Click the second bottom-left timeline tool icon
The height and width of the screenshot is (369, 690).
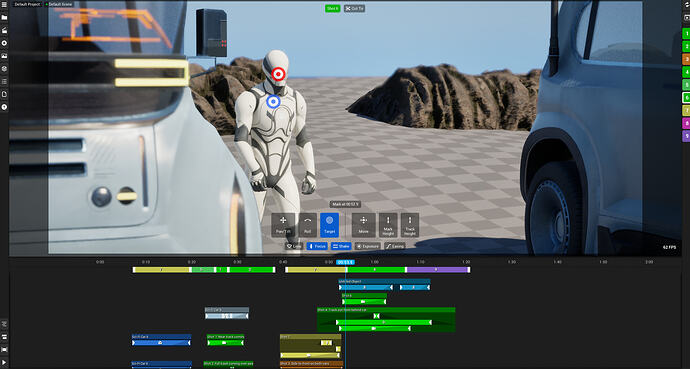[4, 337]
